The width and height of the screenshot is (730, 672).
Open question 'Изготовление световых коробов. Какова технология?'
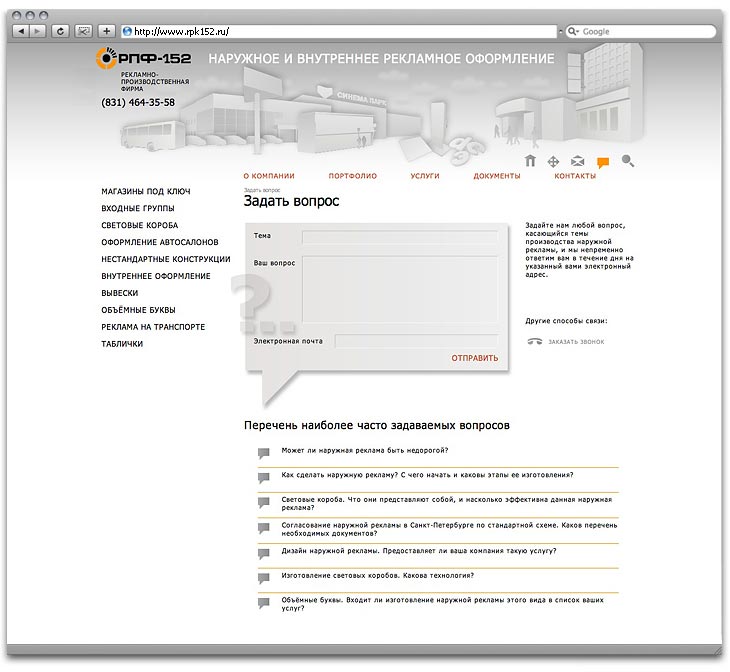click(x=378, y=575)
